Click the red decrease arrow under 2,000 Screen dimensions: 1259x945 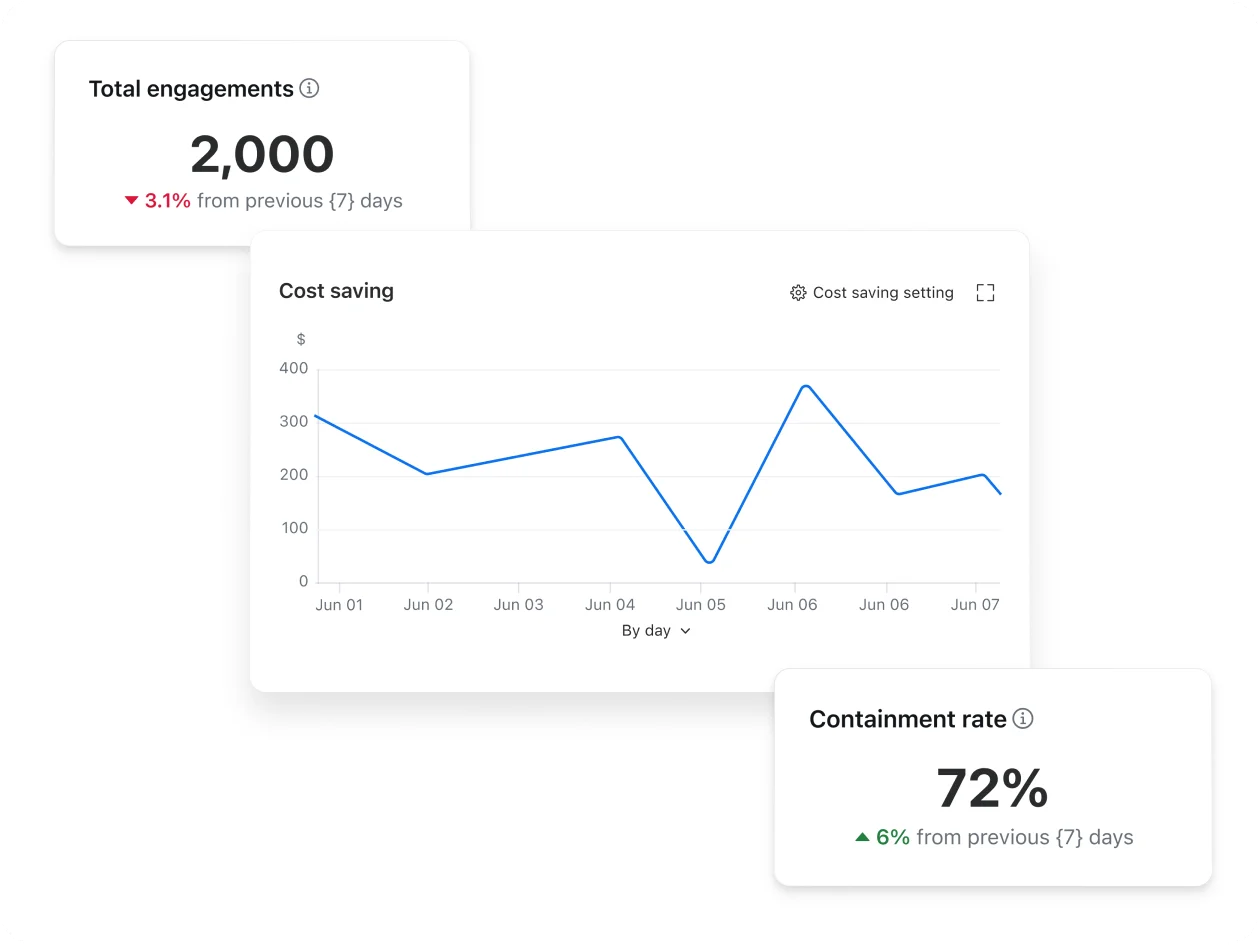131,200
